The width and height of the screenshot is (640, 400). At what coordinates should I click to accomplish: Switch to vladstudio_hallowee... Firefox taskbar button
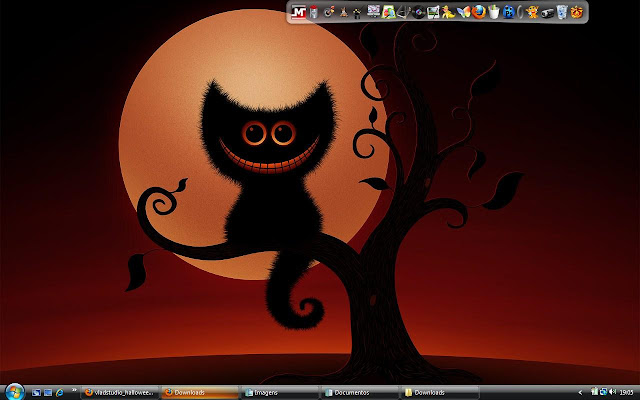point(120,393)
